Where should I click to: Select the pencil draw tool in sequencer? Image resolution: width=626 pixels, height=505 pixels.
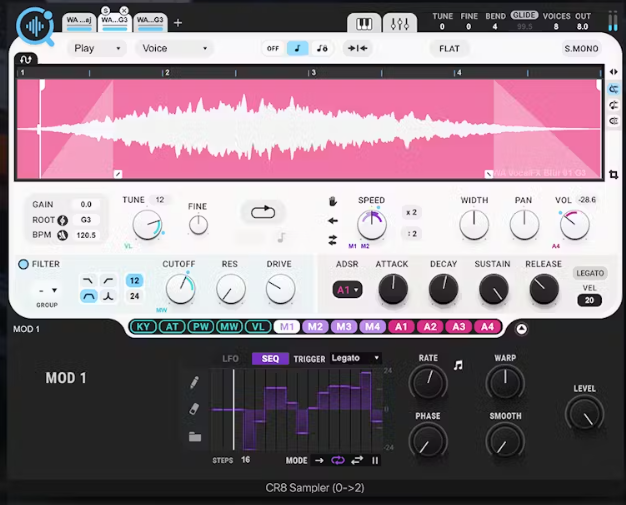click(x=194, y=382)
